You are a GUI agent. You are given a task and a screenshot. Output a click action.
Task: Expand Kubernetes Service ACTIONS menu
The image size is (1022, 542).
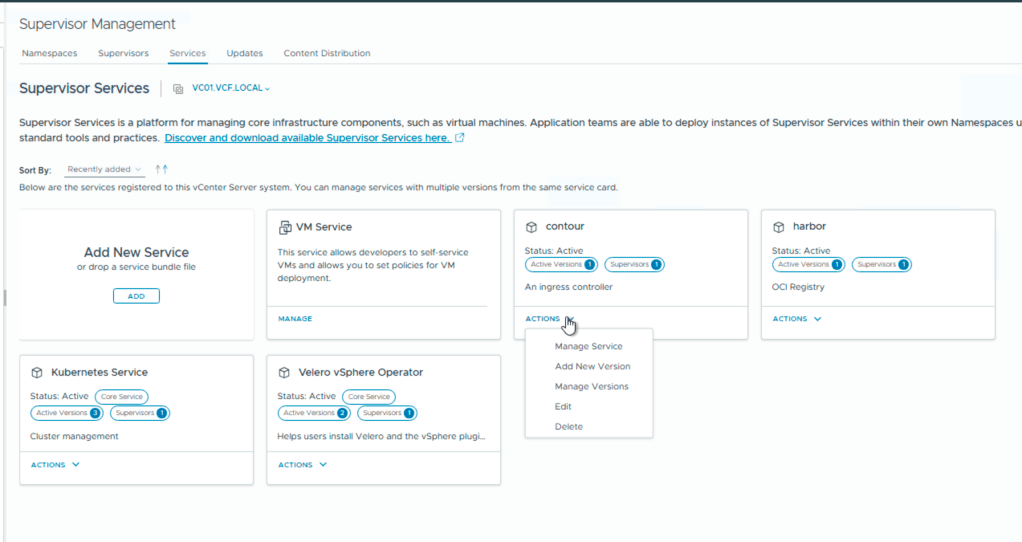tap(55, 465)
